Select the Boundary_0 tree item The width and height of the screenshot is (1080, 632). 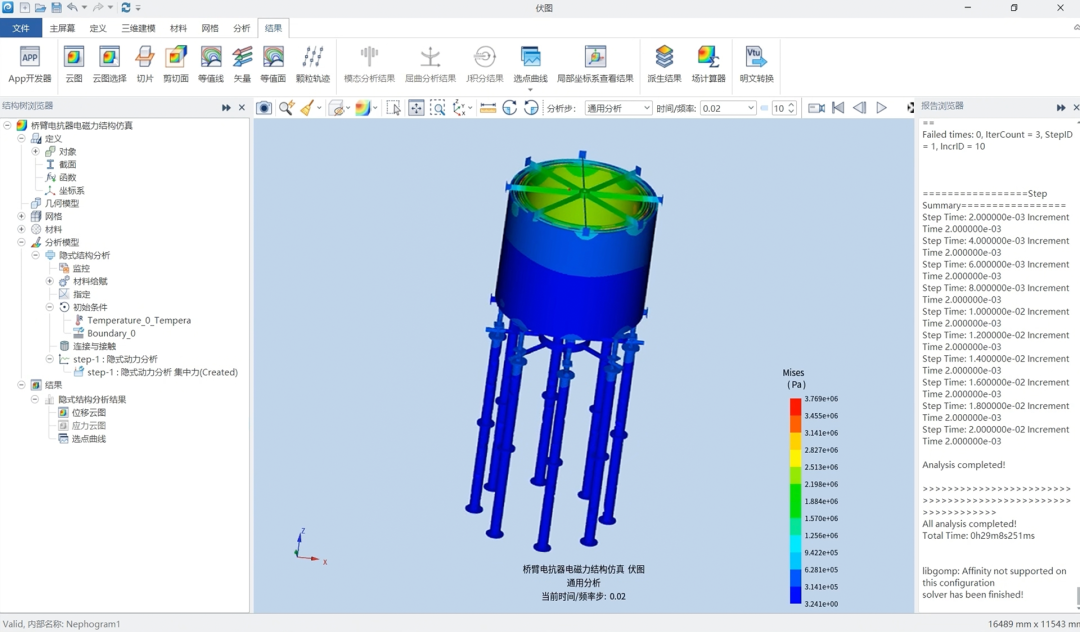110,334
